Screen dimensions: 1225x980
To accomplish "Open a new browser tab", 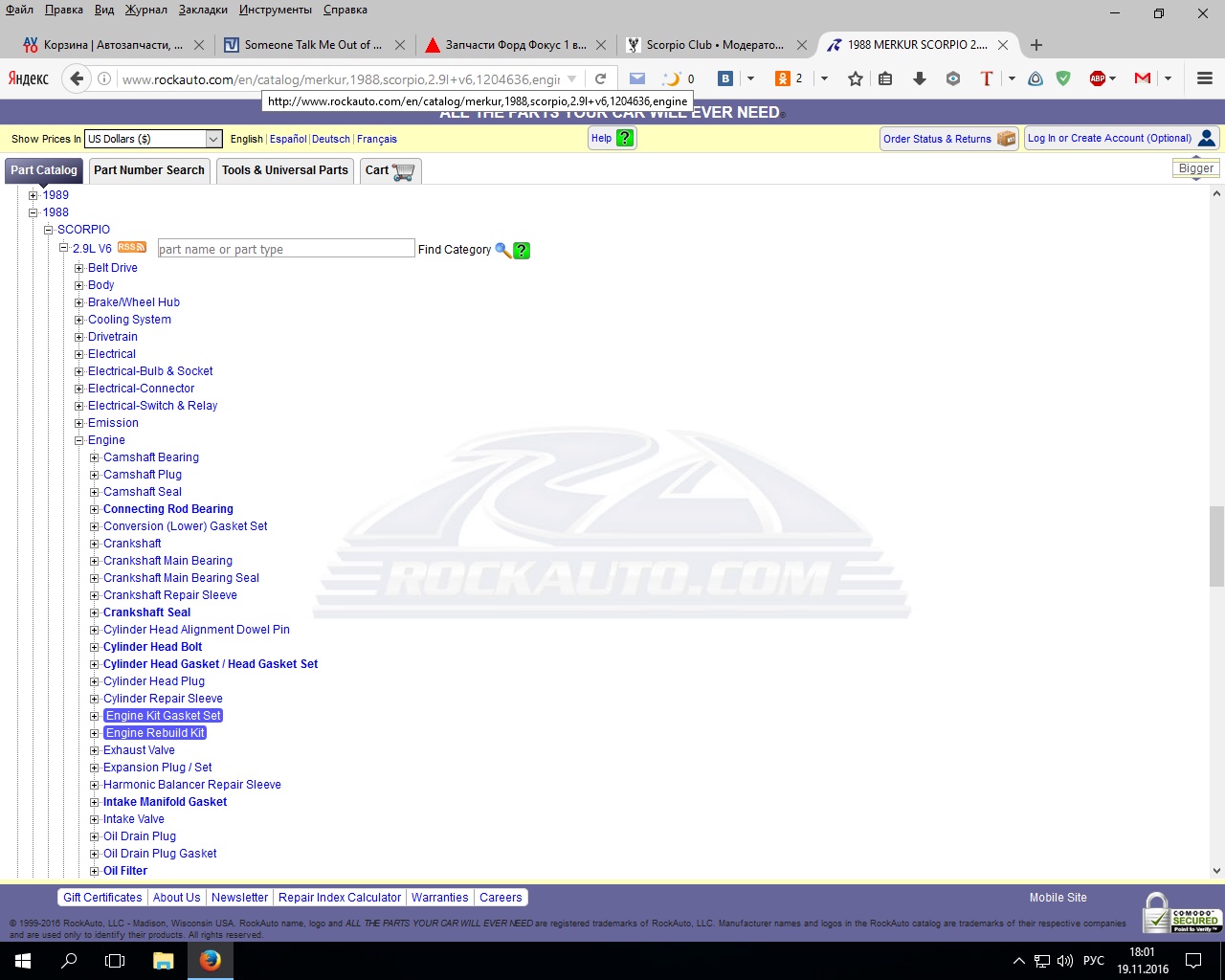I will tap(1036, 45).
